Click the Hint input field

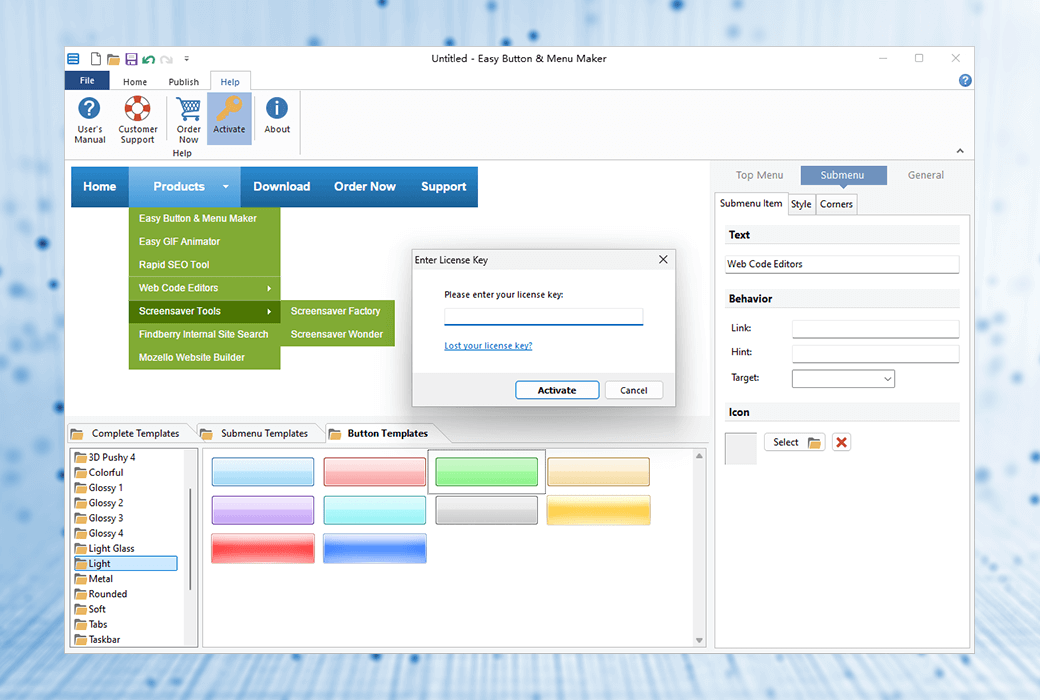coord(876,354)
